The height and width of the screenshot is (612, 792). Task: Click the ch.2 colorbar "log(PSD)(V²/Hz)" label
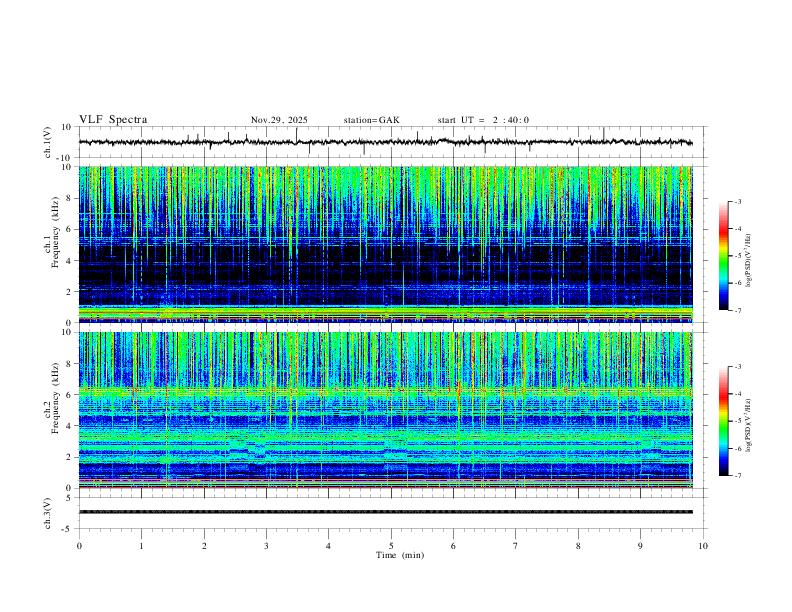click(748, 425)
